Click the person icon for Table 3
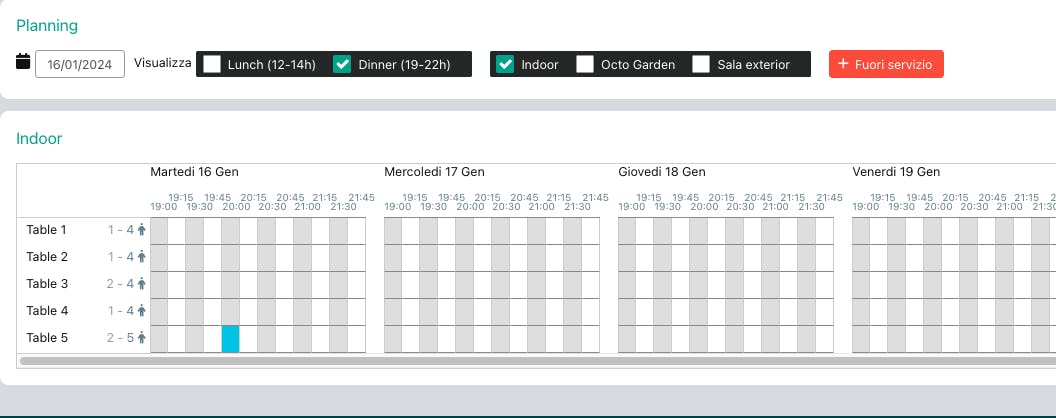 pyautogui.click(x=141, y=284)
